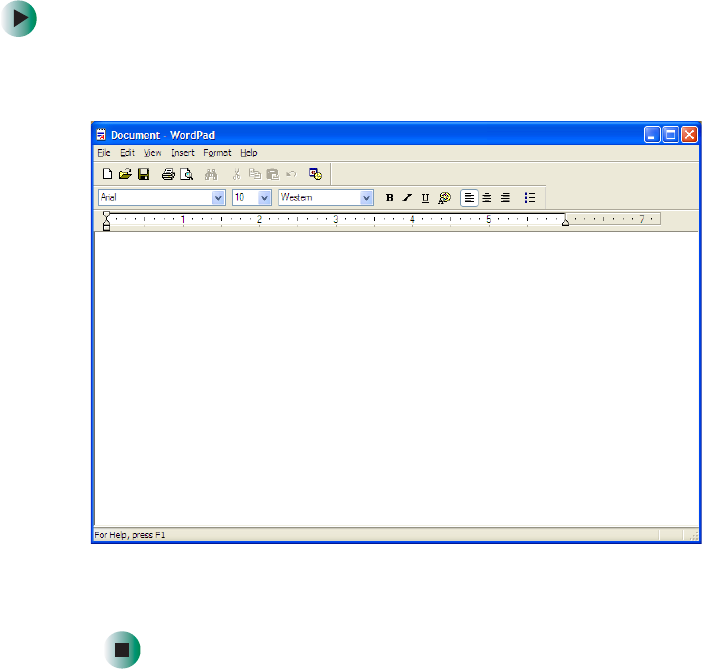The height and width of the screenshot is (669, 702).
Task: Click in the blank document text area
Action: click(396, 378)
